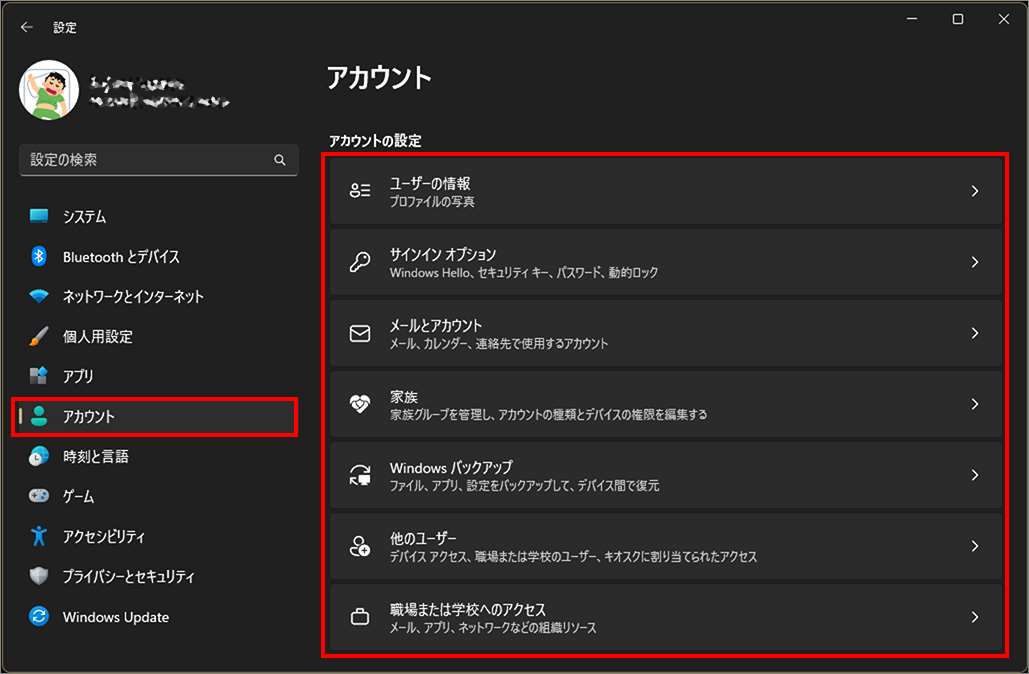This screenshot has height=674, width=1029.
Task: Click the briefcase icon for 職場または学校へのアクセス
Action: click(360, 617)
